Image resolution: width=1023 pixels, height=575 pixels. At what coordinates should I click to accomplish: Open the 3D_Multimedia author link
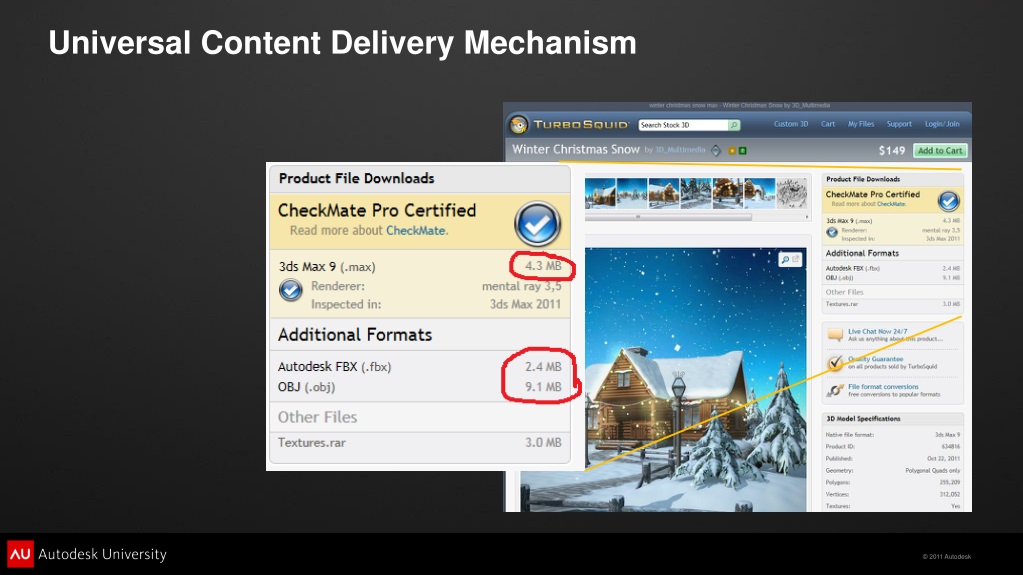click(680, 150)
